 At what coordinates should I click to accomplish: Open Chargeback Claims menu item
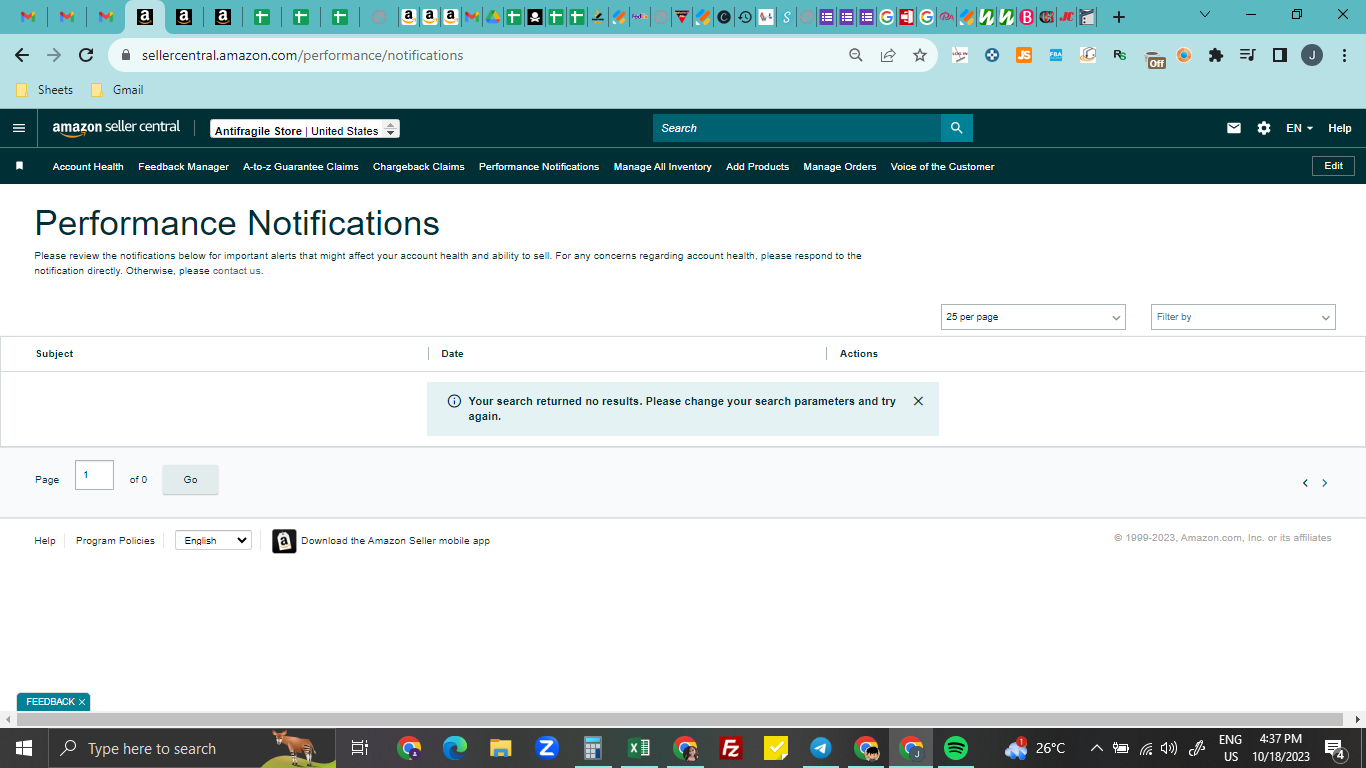[x=419, y=167]
